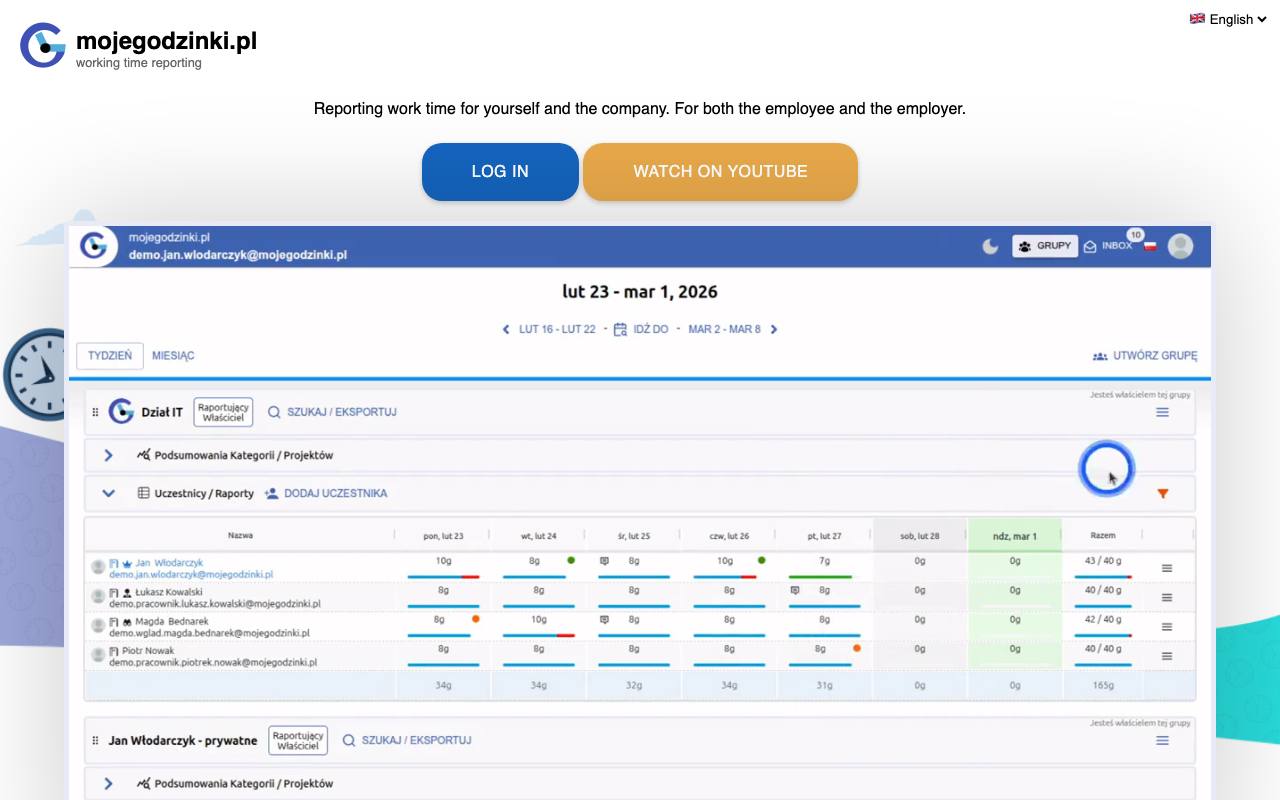Click the ndz, mar 1 column header
Screen dimensions: 1280x800
point(1014,536)
